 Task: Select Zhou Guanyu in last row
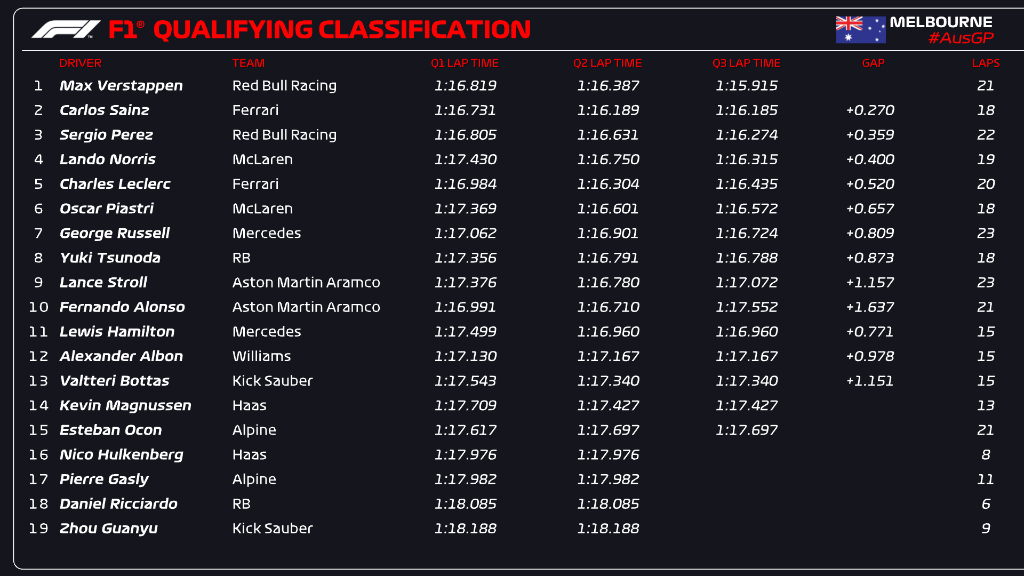(108, 528)
